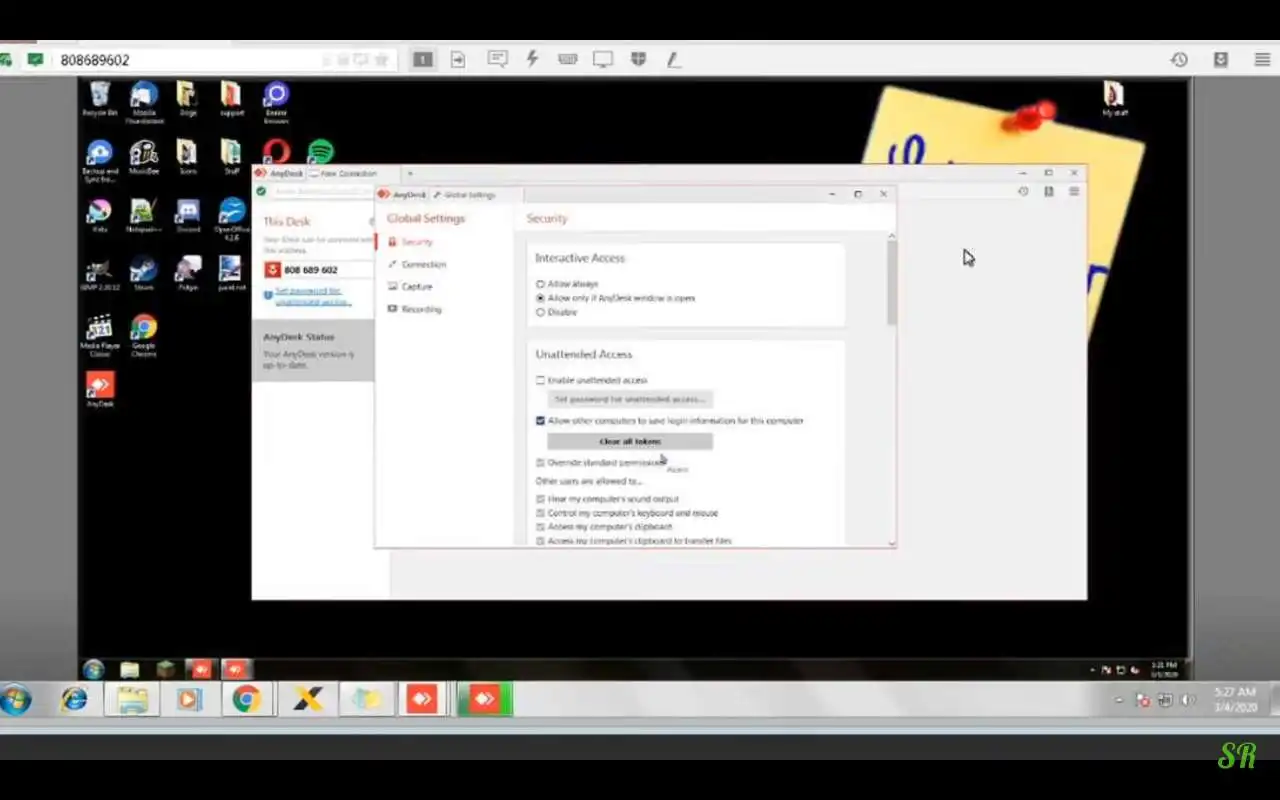Click Set password for unattended access button

[630, 399]
